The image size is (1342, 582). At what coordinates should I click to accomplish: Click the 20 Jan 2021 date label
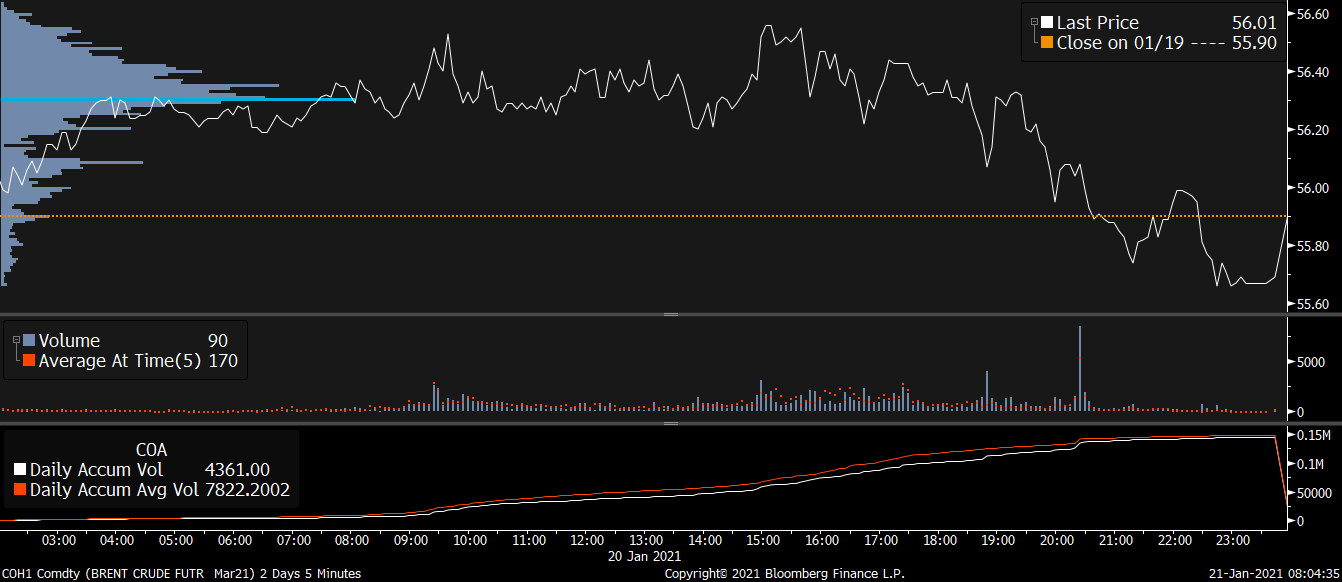point(644,555)
